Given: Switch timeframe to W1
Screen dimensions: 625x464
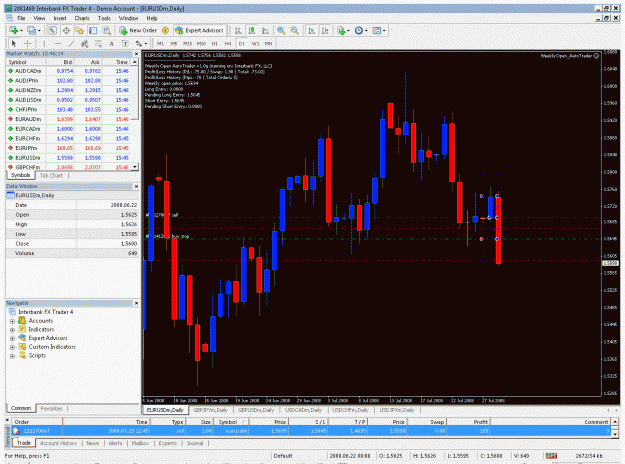Looking at the screenshot, I should [255, 43].
